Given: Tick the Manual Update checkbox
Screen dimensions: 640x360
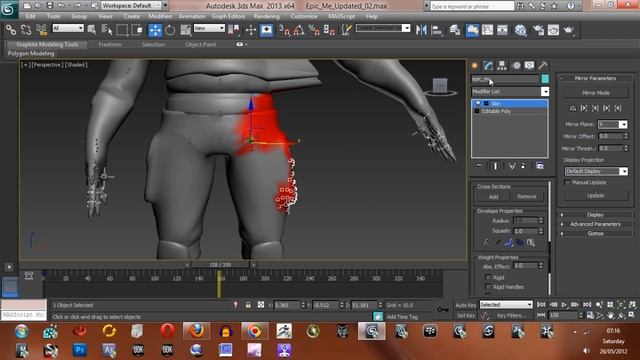Looking at the screenshot, I should pos(567,182).
